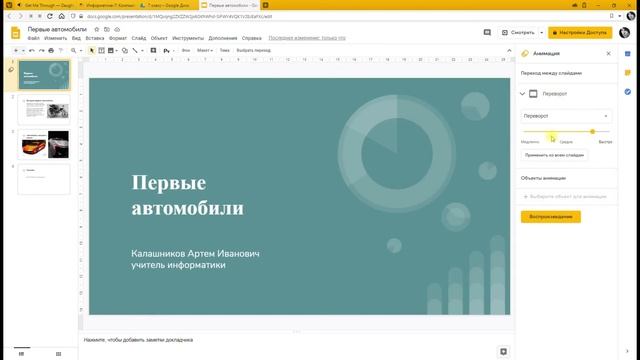The image size is (640, 360).
Task: Click the transition speed slider handle
Action: (592, 131)
